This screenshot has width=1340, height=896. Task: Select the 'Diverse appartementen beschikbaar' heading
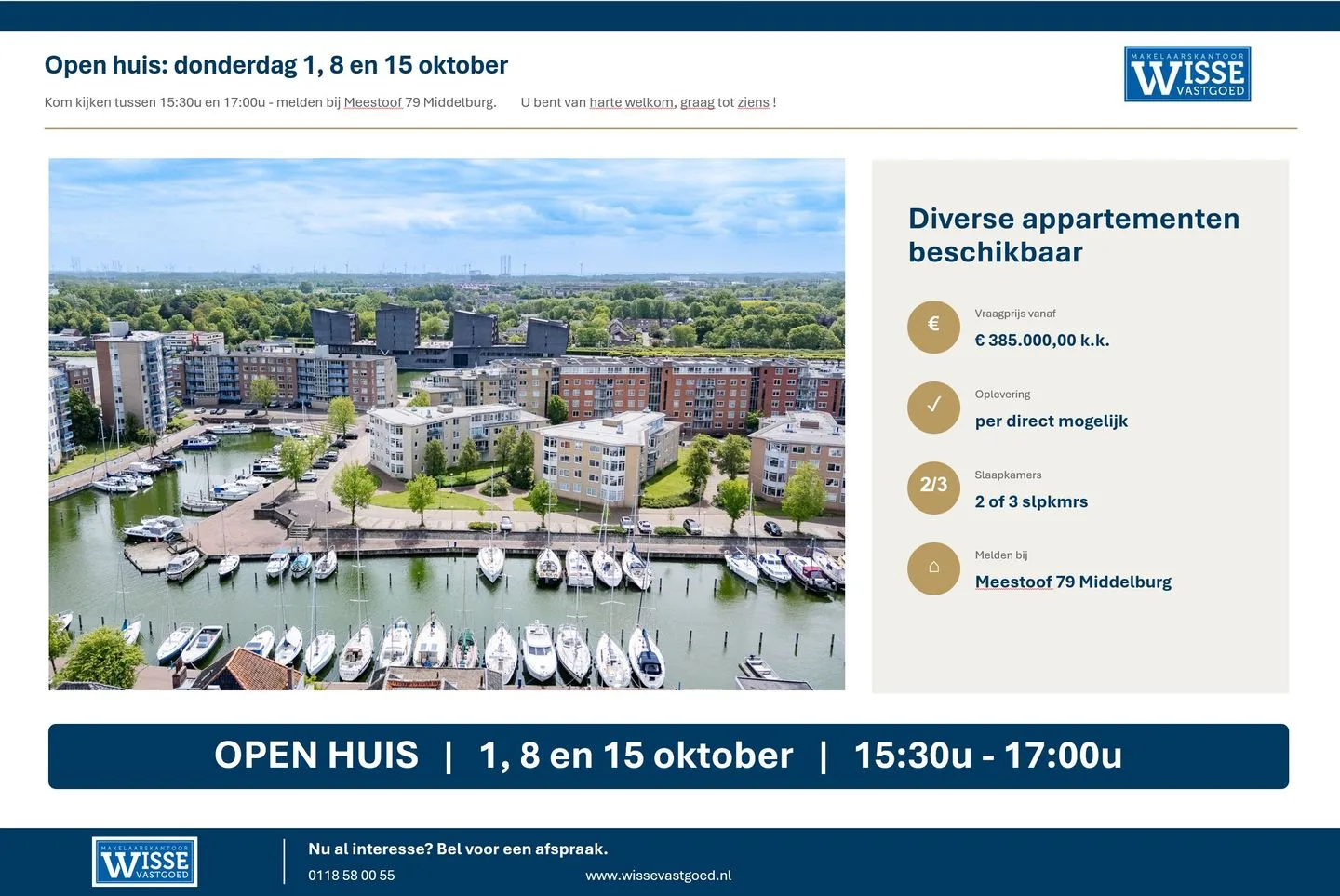pos(1074,235)
